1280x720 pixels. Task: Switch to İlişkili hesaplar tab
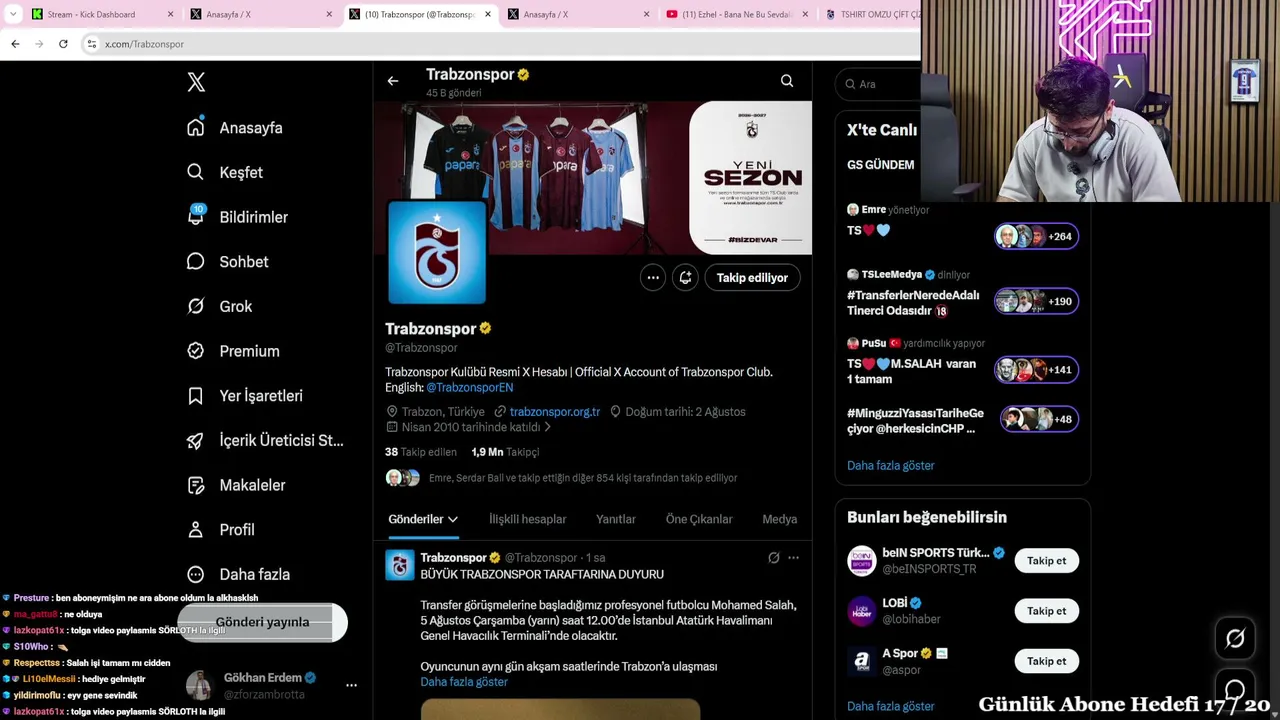pyautogui.click(x=527, y=519)
